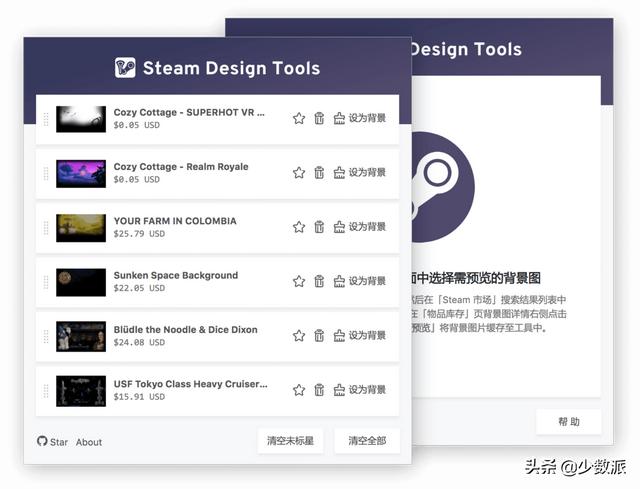Star the YOUR FARM IN COLOMBIA background
Viewport: 640px width, 489px height.
point(298,227)
